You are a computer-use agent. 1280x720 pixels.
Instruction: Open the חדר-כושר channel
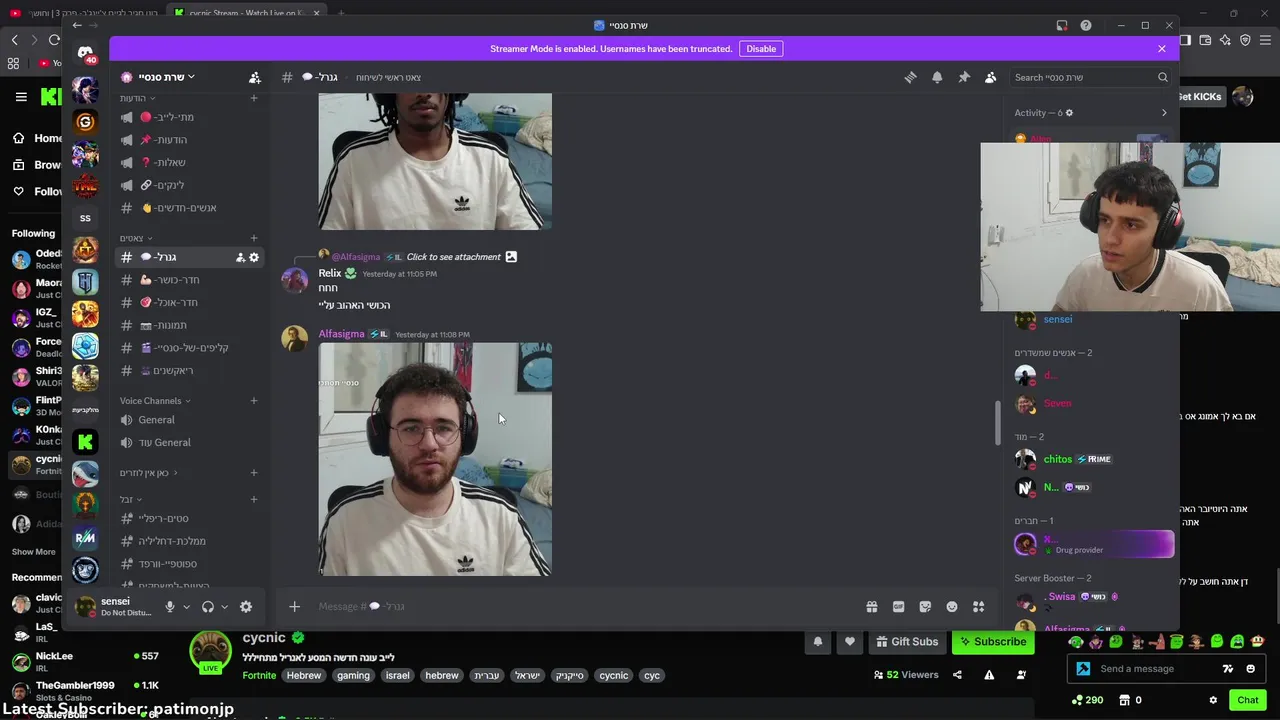coord(188,280)
